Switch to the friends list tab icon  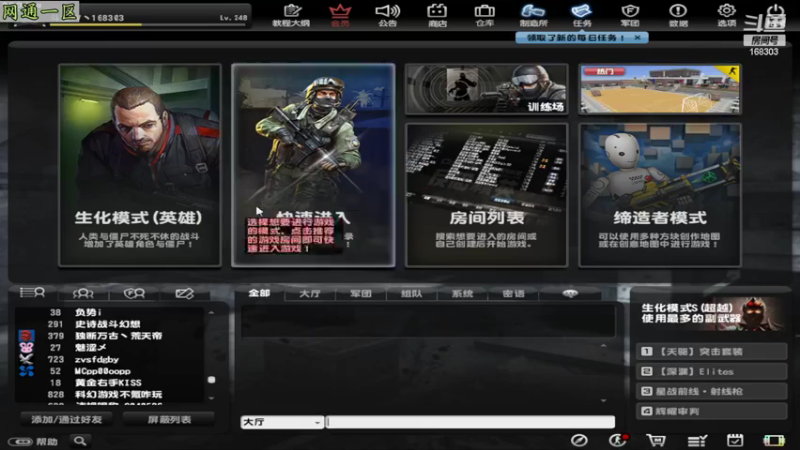83,293
